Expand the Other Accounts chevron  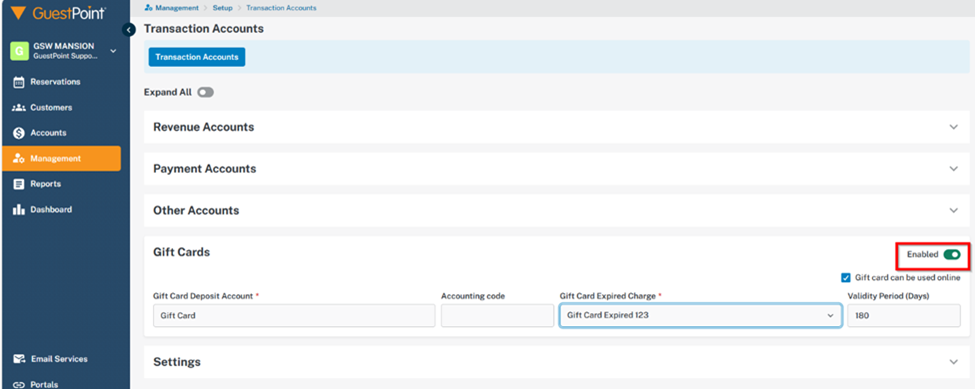click(954, 210)
